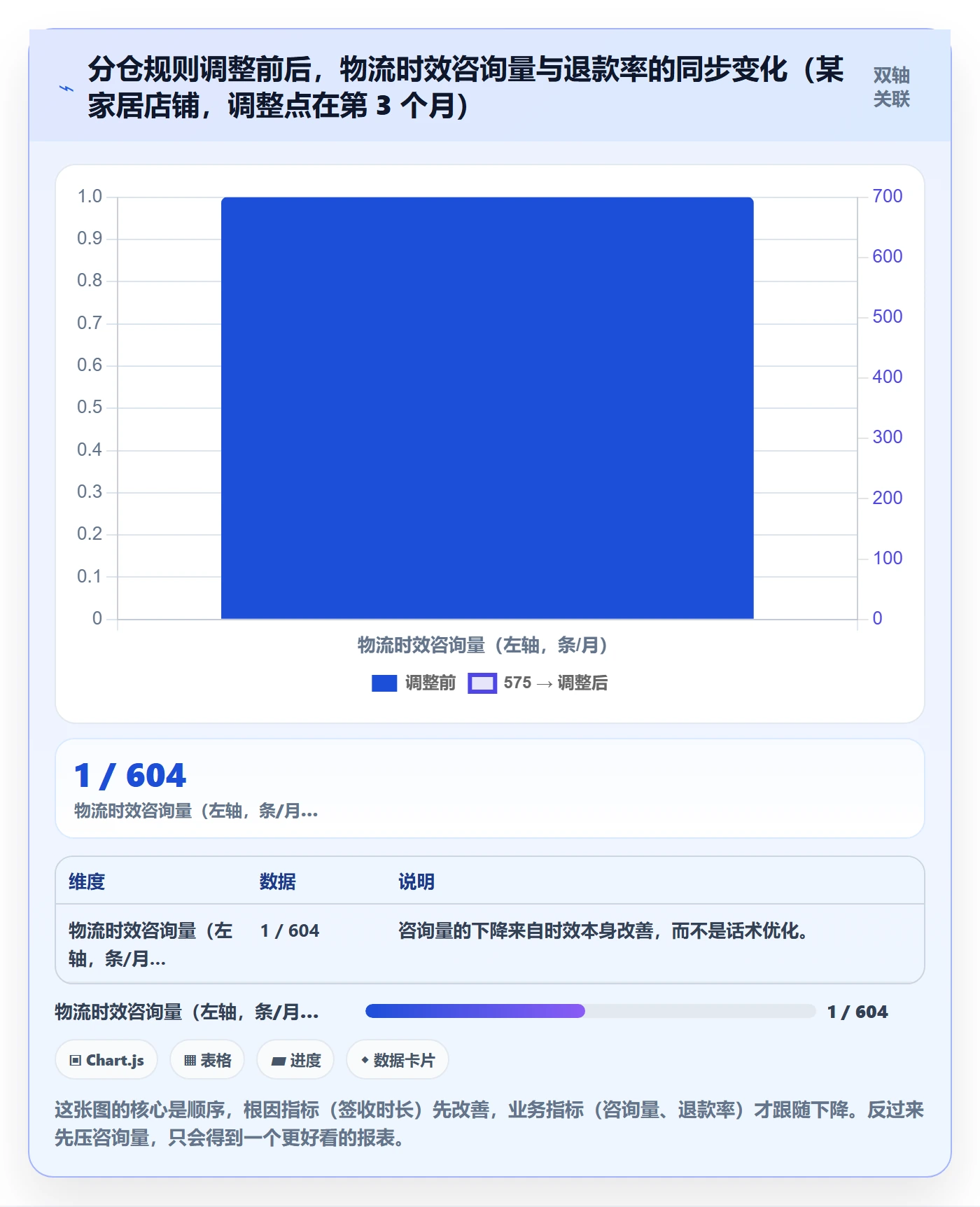Select the 表格 tag chip
The width and height of the screenshot is (980, 1207).
coord(207,1060)
